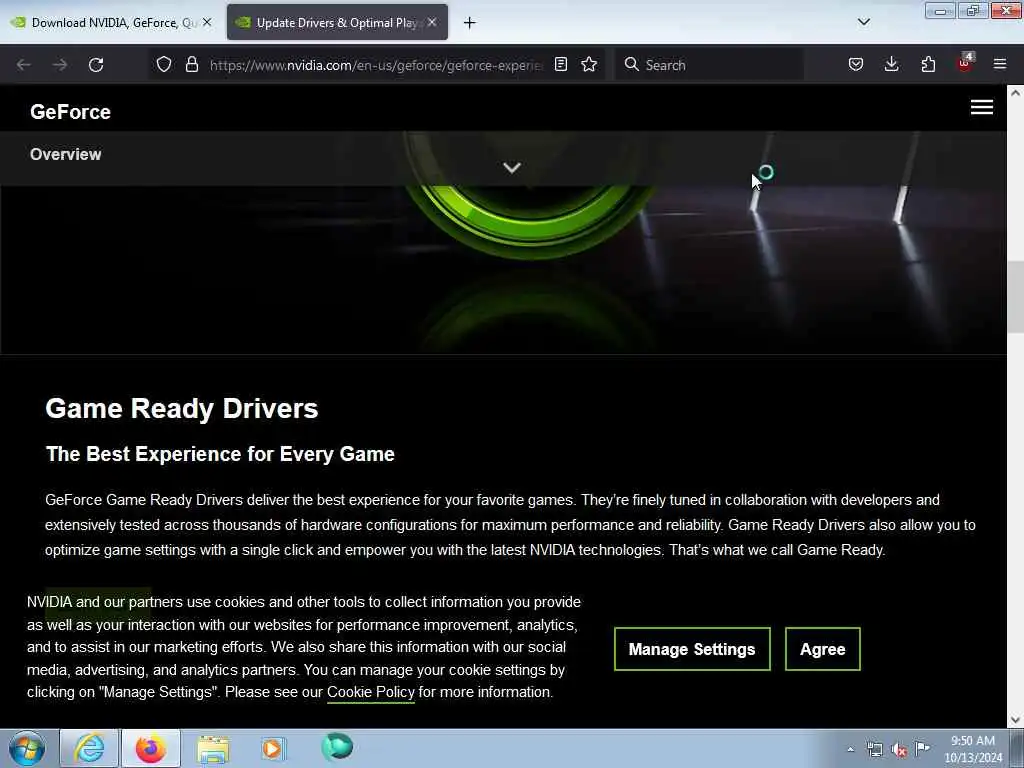Open Action Center flag icon
This screenshot has height=768, width=1024.
click(923, 748)
